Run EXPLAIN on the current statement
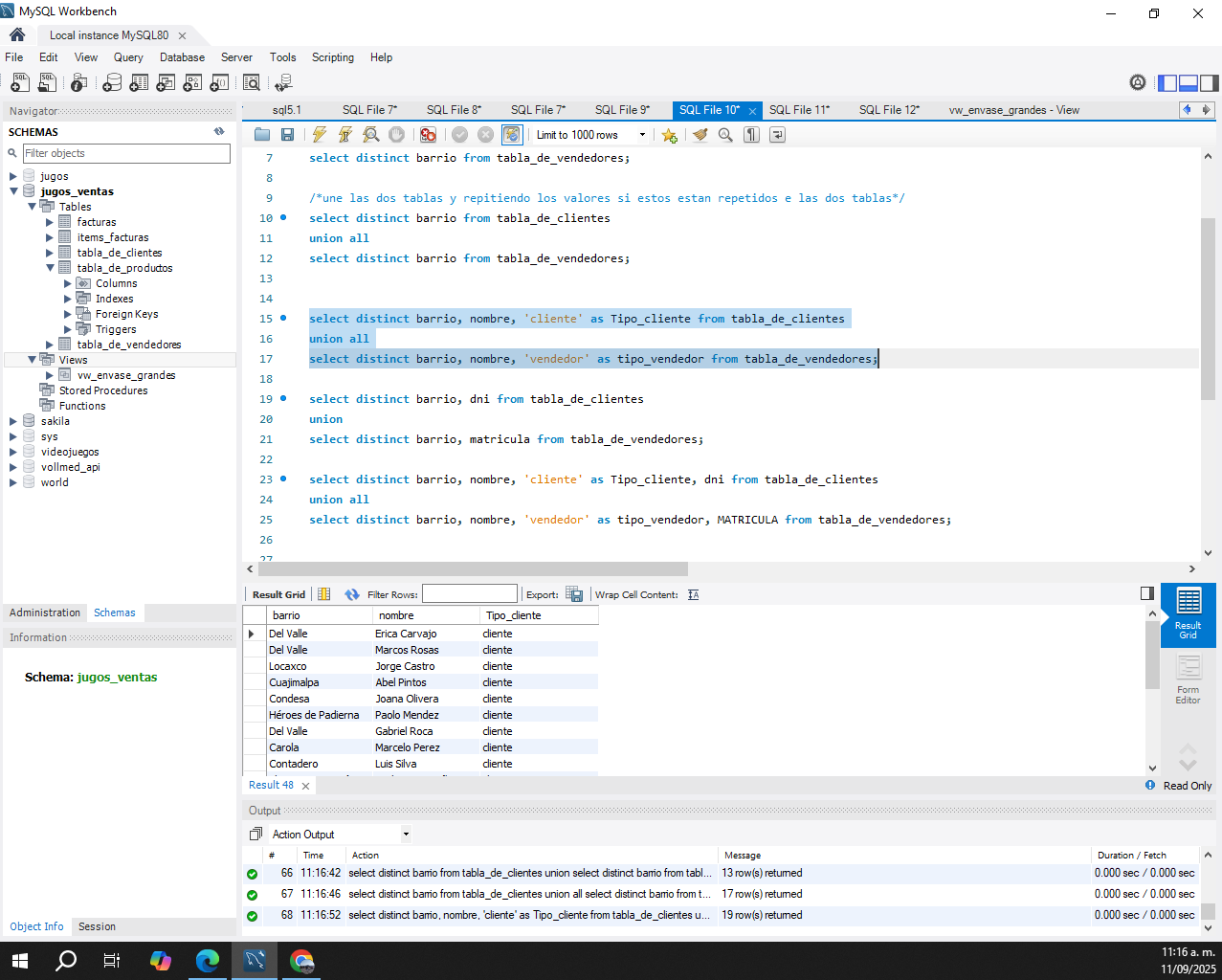 pyautogui.click(x=371, y=135)
